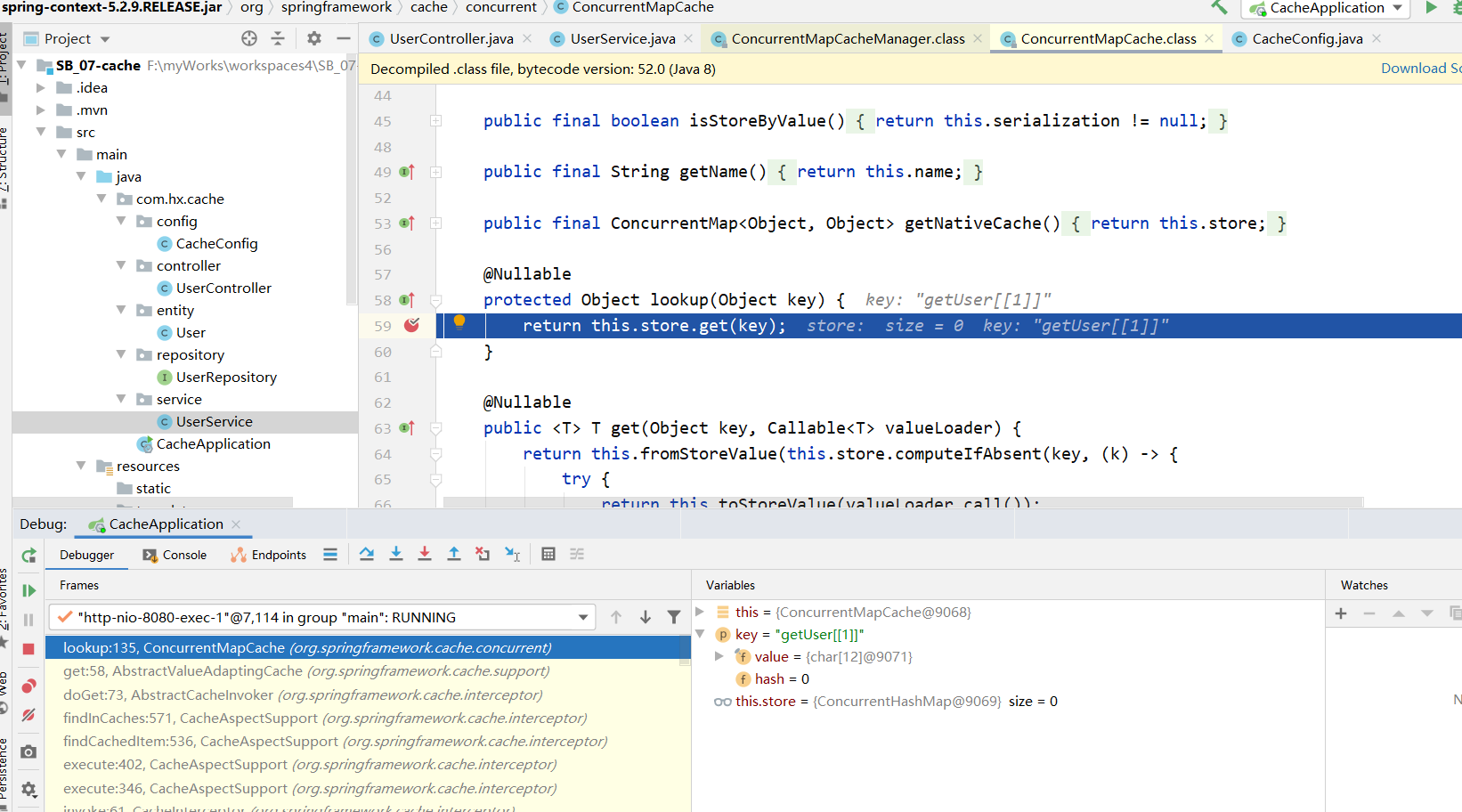Image resolution: width=1462 pixels, height=812 pixels.
Task: Select the previous frame with the up arrow
Action: click(x=616, y=617)
